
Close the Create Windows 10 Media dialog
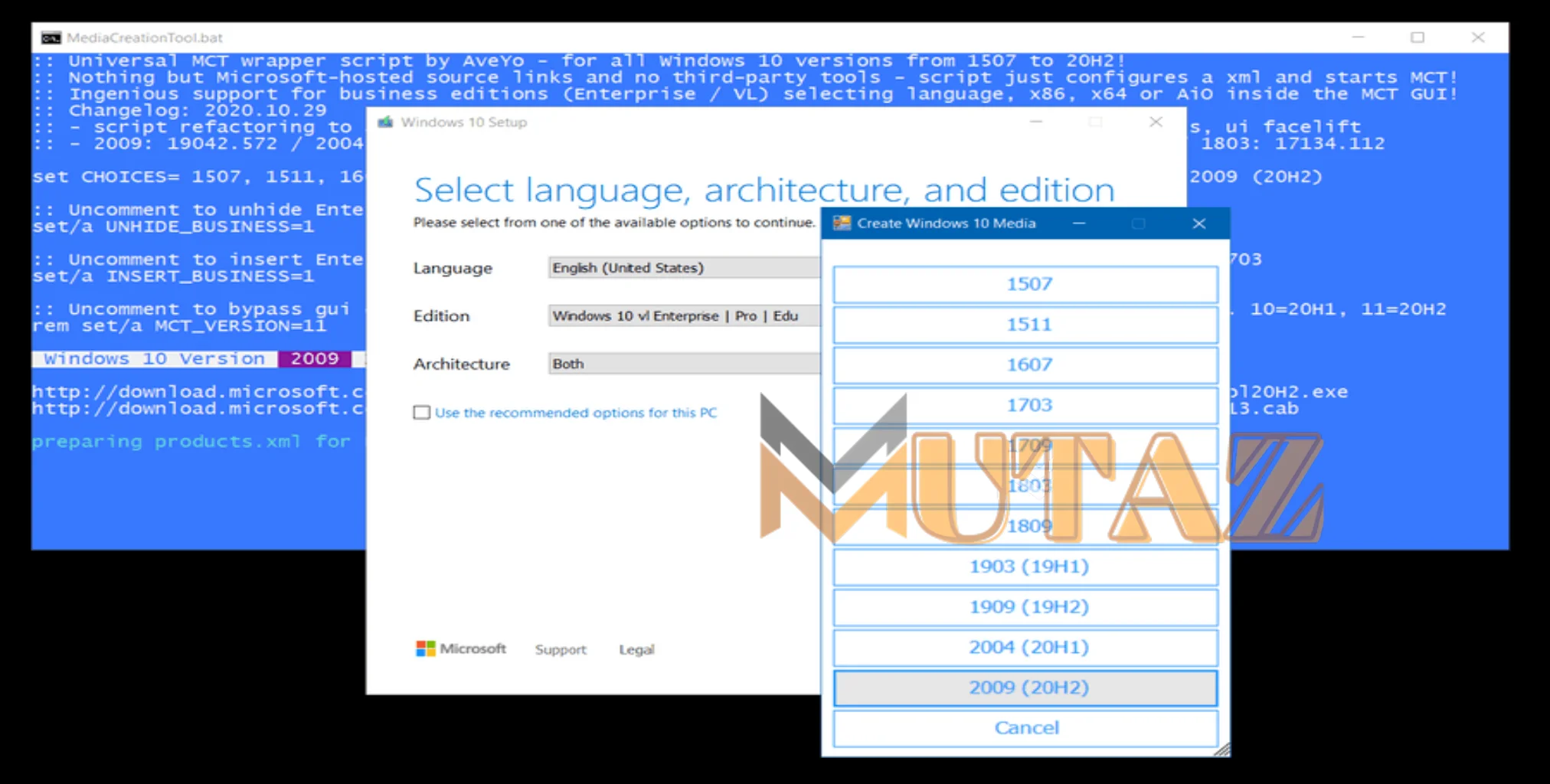(x=1199, y=223)
